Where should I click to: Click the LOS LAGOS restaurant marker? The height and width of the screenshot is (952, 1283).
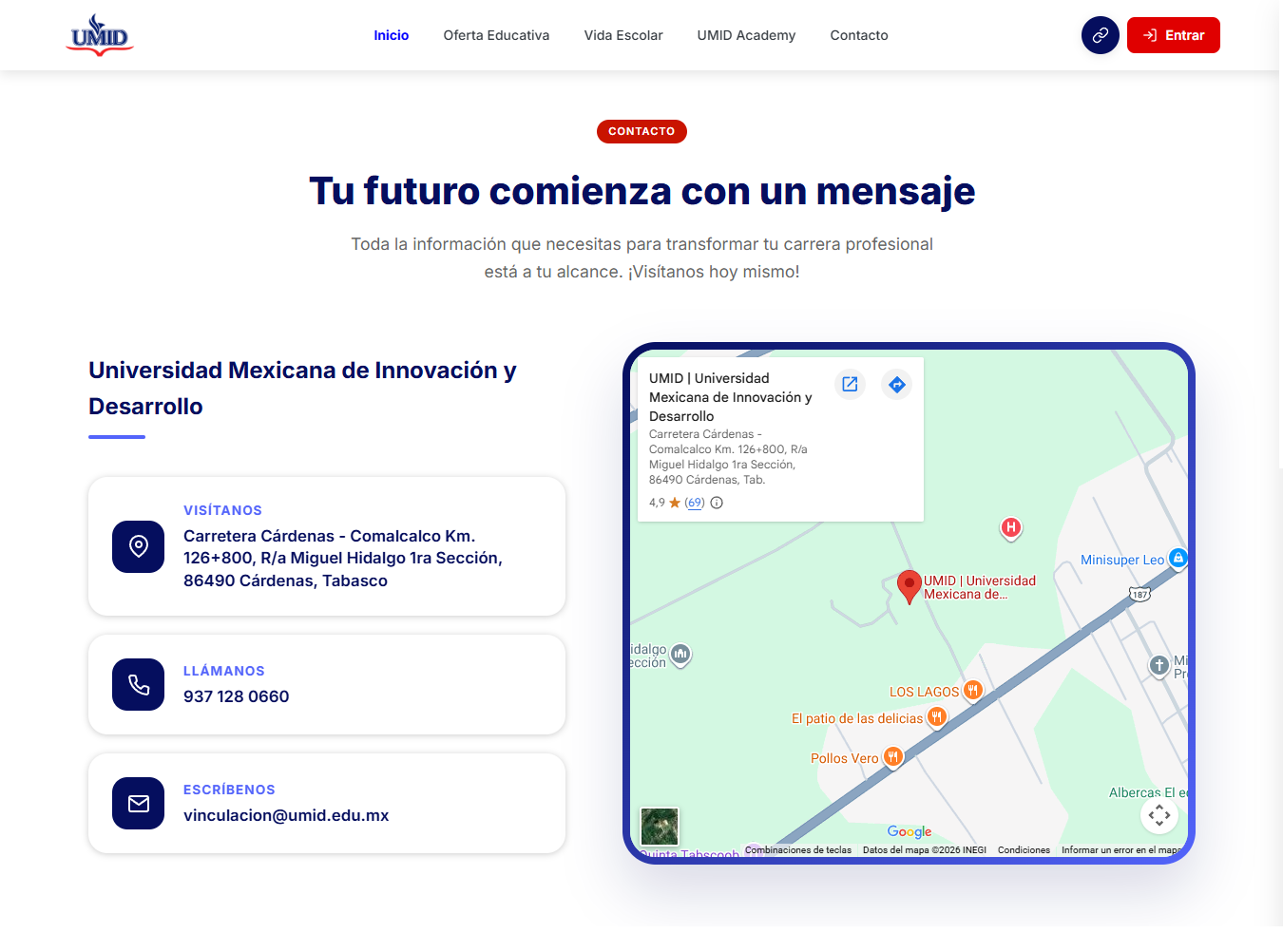(x=973, y=691)
